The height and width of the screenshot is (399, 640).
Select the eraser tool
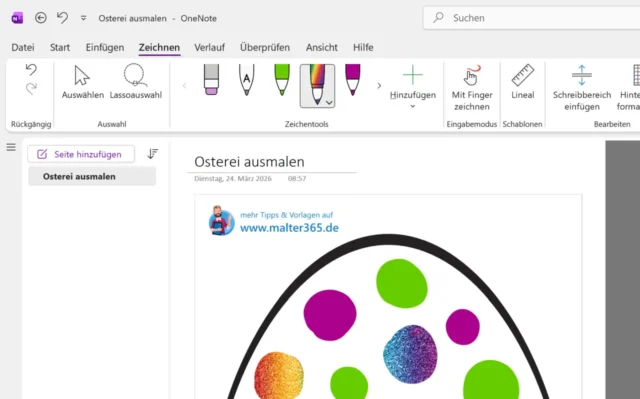pos(211,80)
